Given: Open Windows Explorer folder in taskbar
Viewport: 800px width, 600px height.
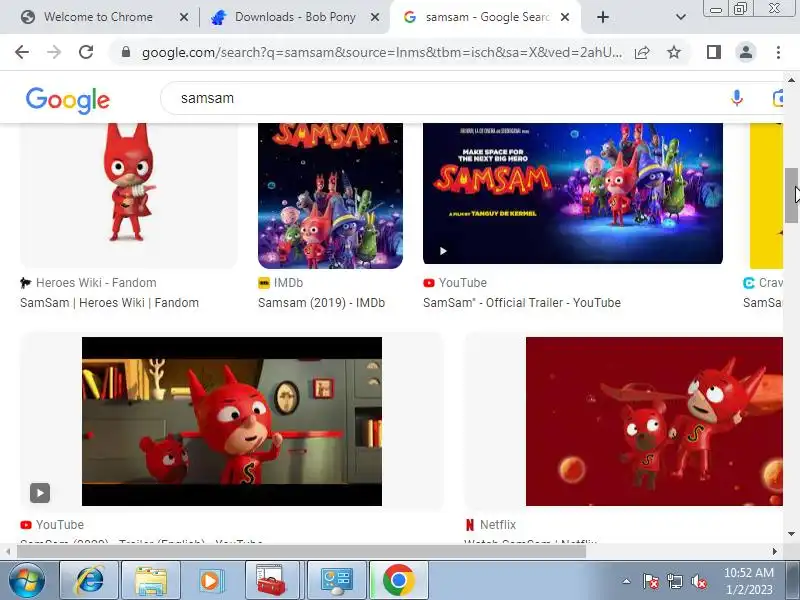Looking at the screenshot, I should click(x=151, y=580).
